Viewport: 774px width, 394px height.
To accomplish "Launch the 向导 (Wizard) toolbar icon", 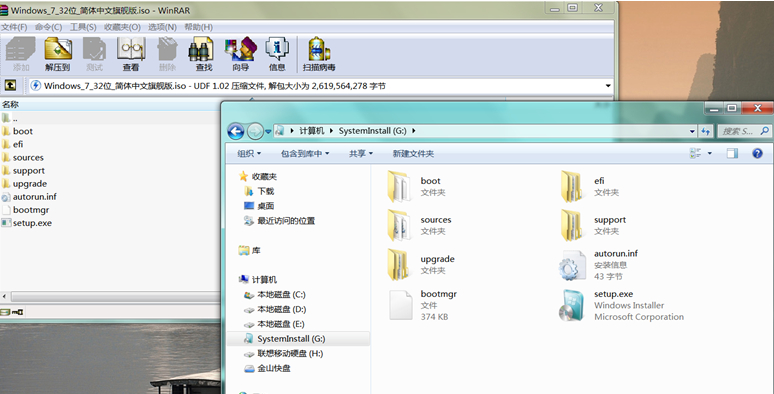I will point(240,54).
